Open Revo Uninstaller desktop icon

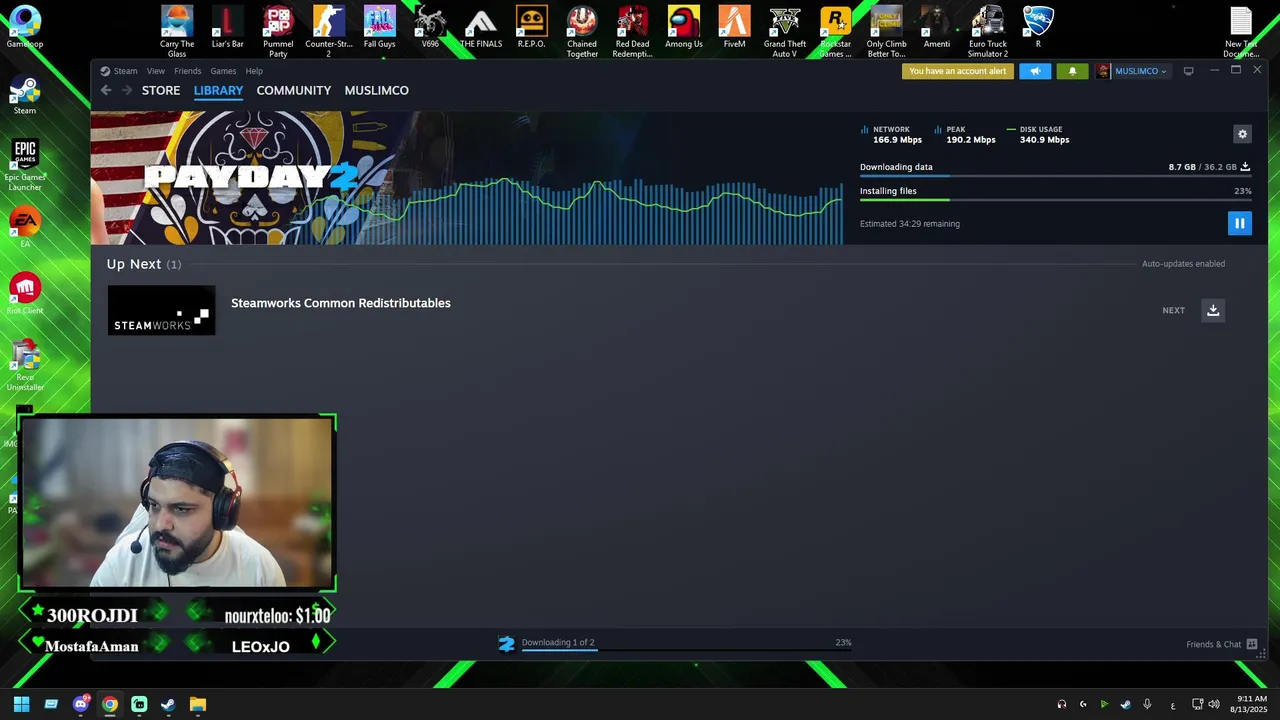[25, 366]
